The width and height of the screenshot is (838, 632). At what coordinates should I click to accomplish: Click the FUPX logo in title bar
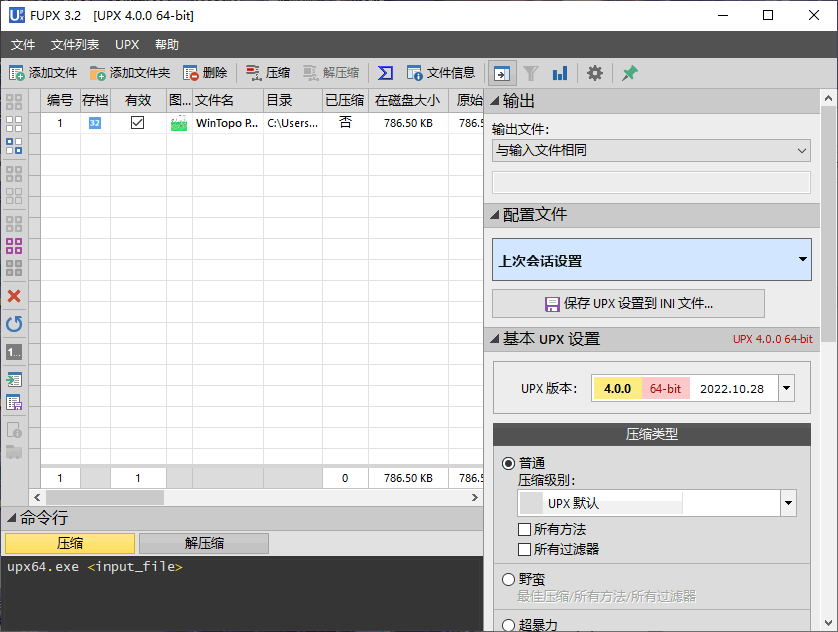pos(17,15)
